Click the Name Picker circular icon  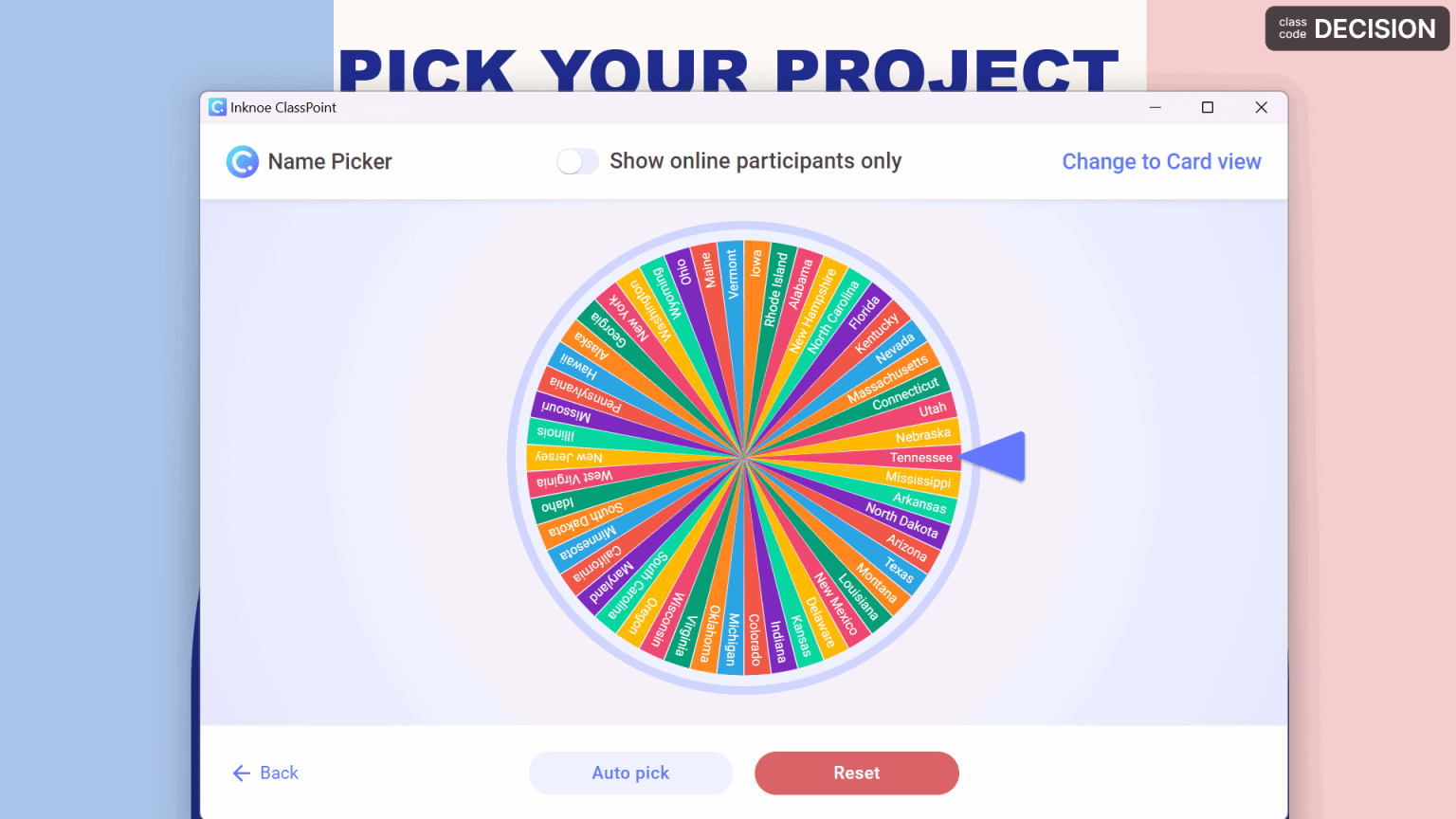[x=243, y=161]
